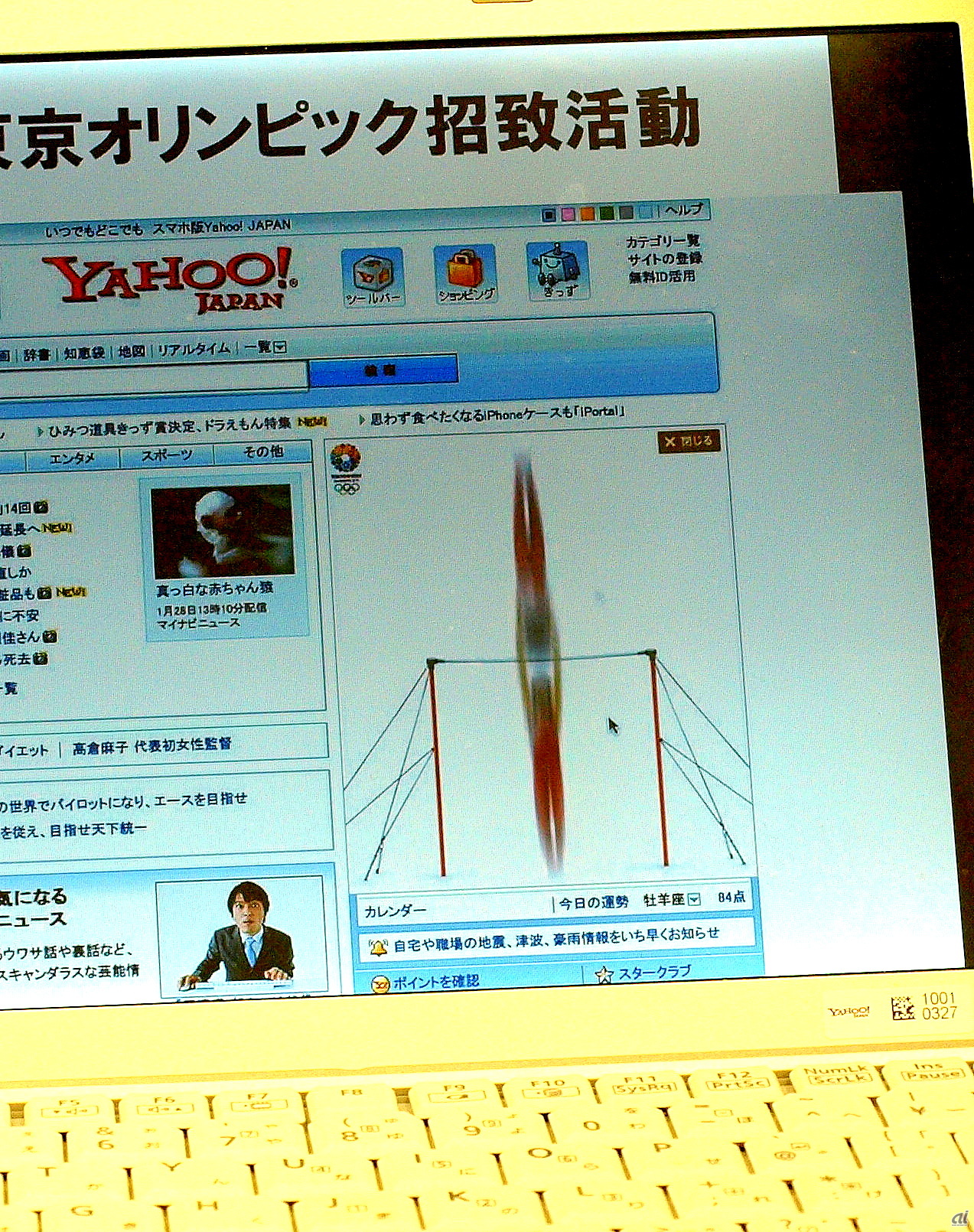Viewport: 974px width, 1232px height.
Task: Open カテゴリ一覧 link
Action: coord(663,242)
